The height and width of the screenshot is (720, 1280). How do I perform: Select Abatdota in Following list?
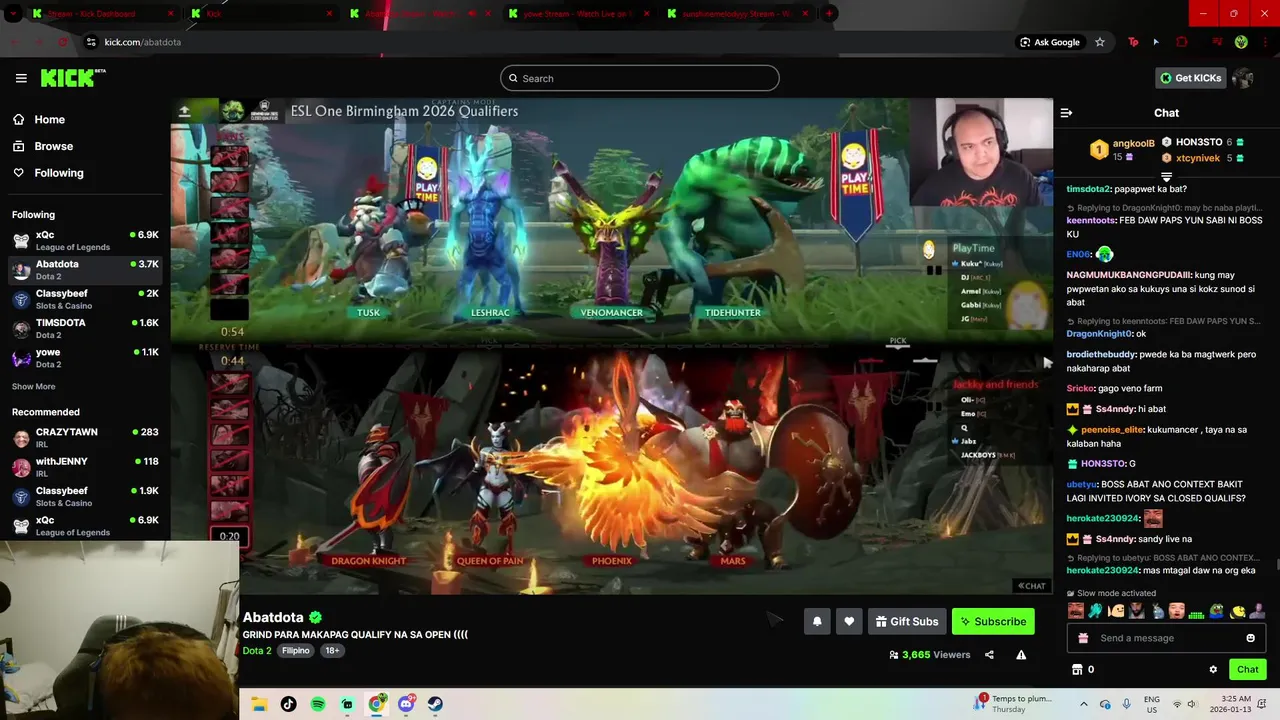point(85,270)
